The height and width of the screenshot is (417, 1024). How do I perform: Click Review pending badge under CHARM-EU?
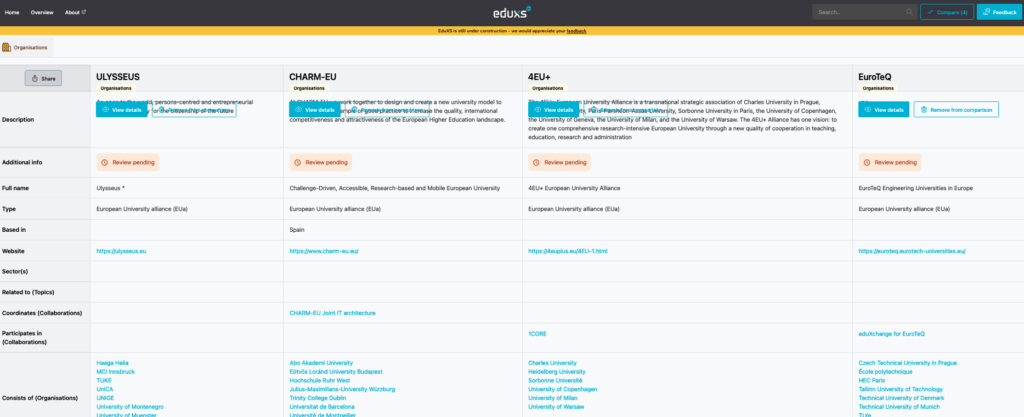[x=321, y=162]
